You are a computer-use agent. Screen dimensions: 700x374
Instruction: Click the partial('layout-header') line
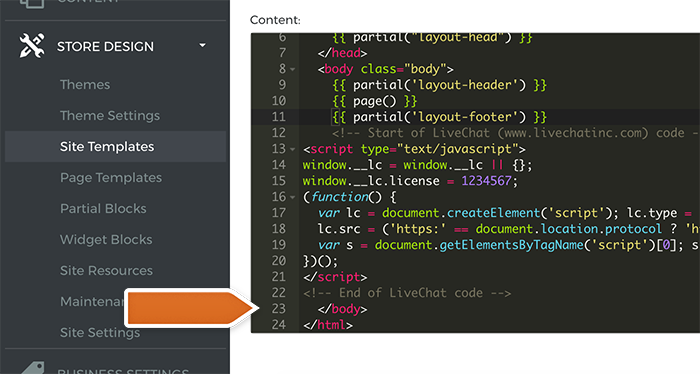pos(439,85)
